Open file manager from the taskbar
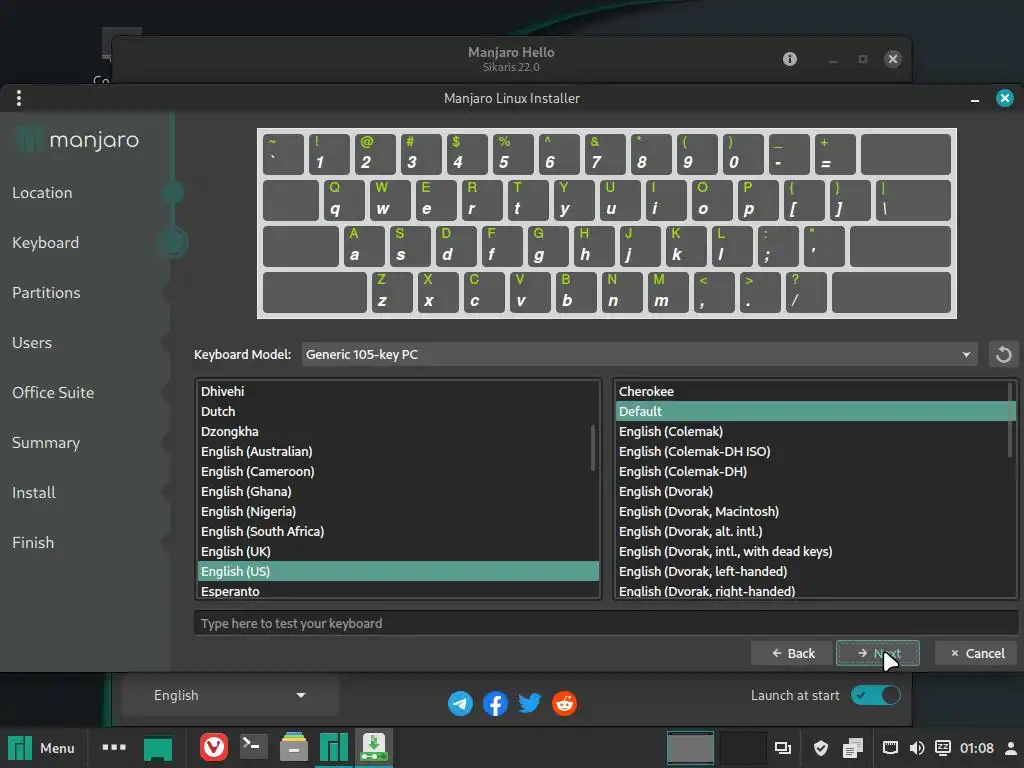1024x768 pixels. click(x=294, y=747)
